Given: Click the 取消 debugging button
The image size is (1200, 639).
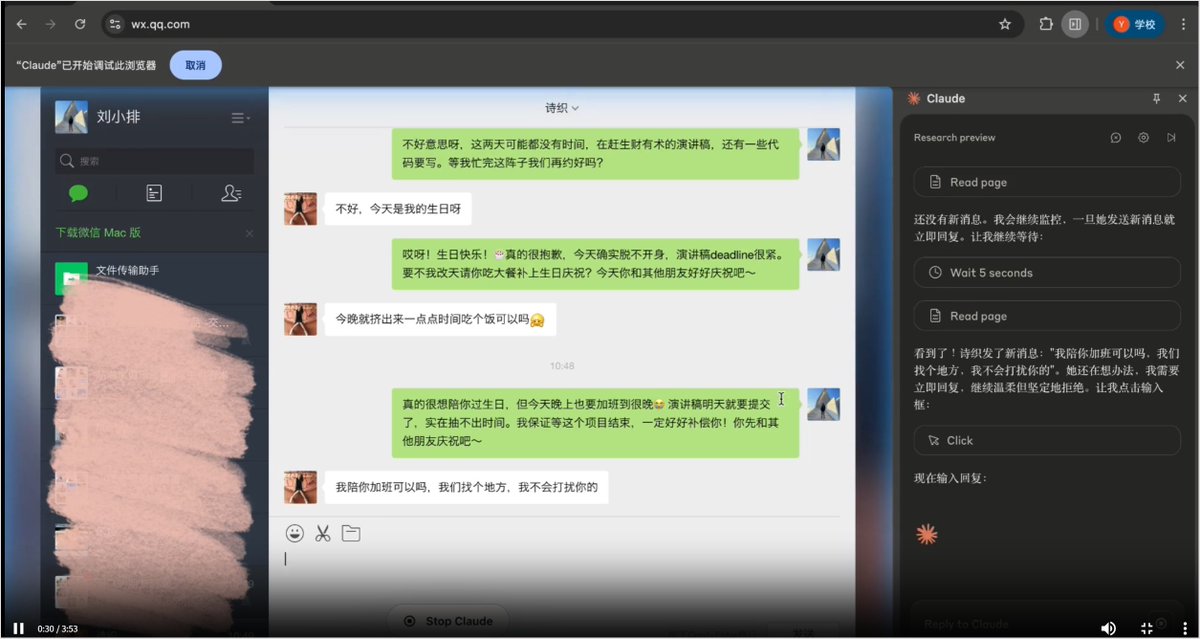Looking at the screenshot, I should (195, 65).
